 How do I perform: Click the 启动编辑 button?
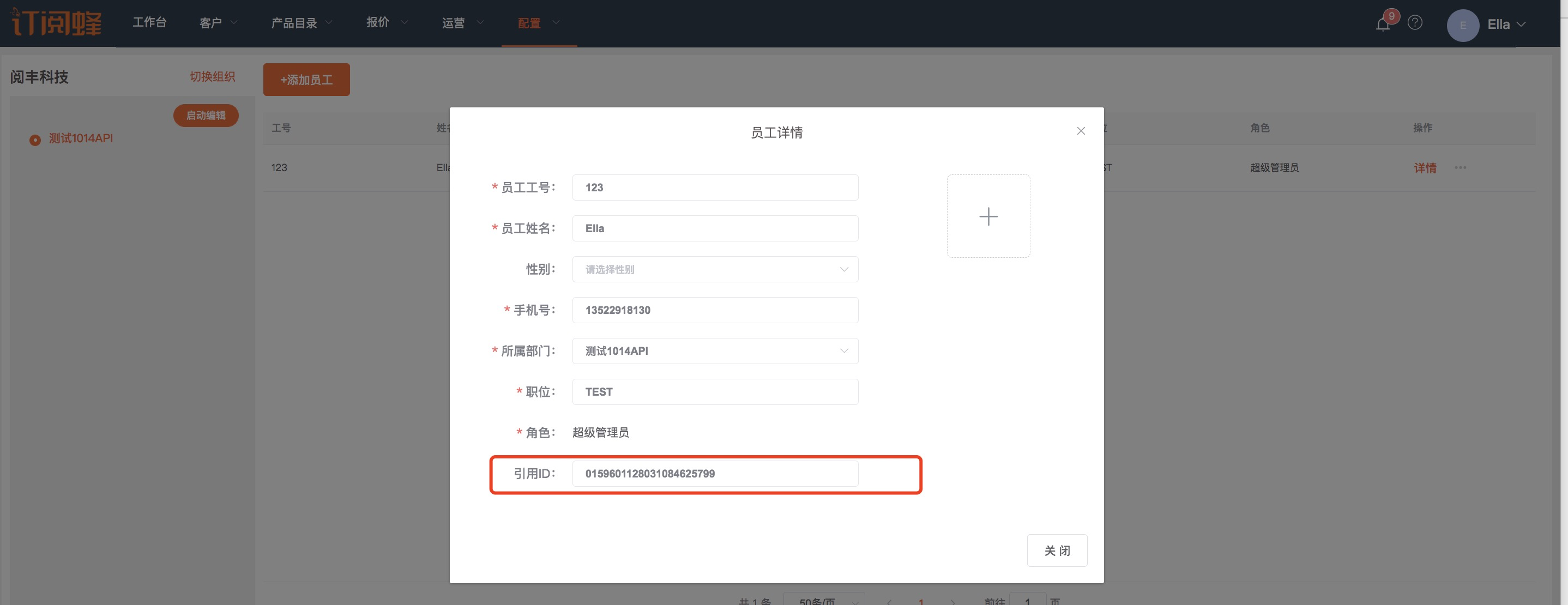[206, 116]
